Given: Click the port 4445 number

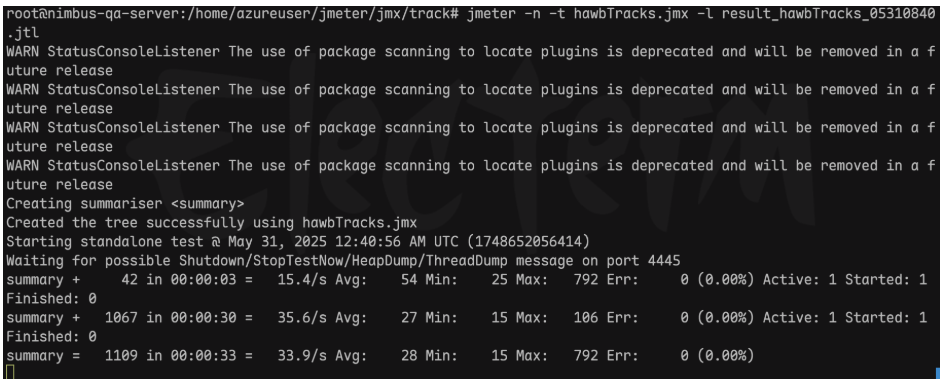Looking at the screenshot, I should tap(664, 261).
